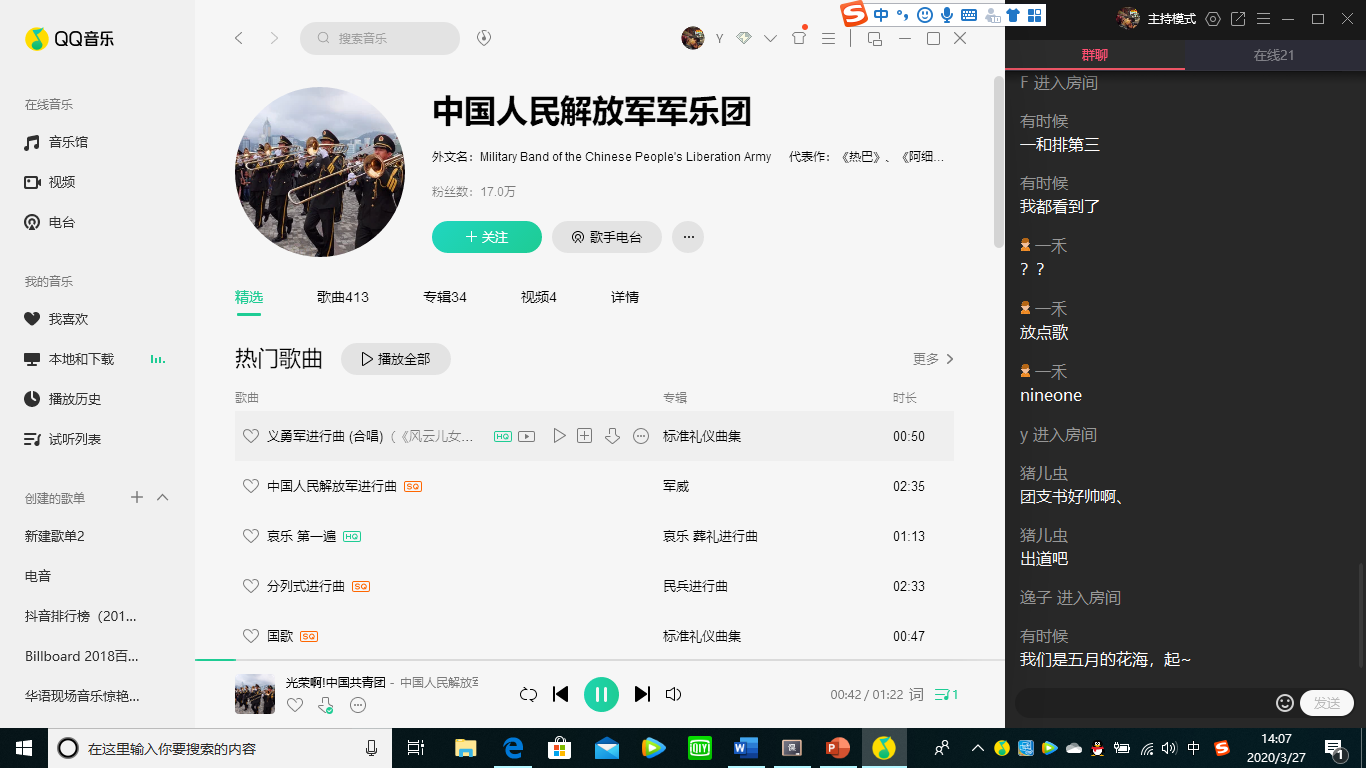This screenshot has width=1366, height=768.
Task: Click the audio recognition icon beside search
Action: [484, 38]
